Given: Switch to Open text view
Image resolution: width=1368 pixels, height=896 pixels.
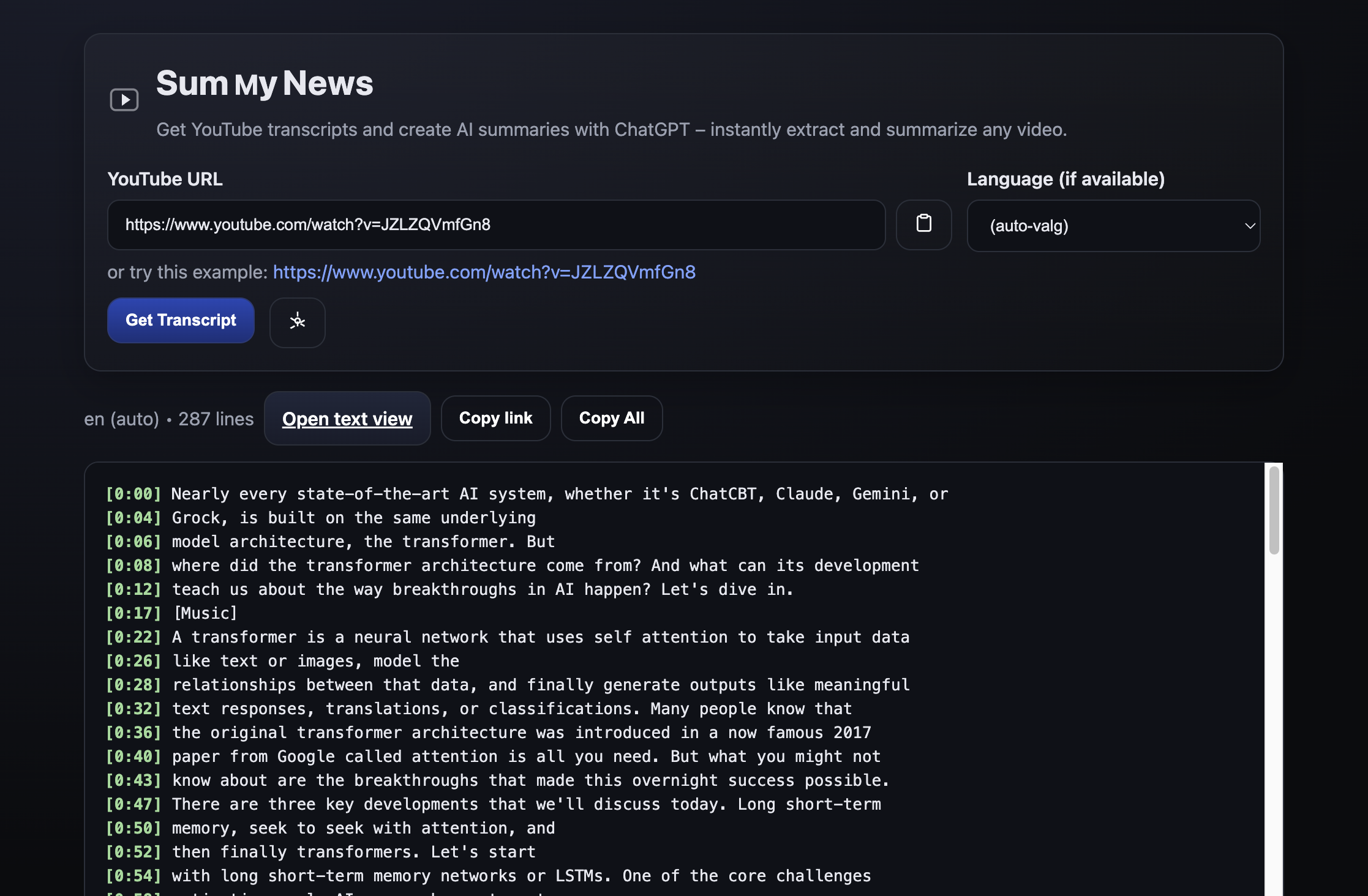Looking at the screenshot, I should [347, 419].
